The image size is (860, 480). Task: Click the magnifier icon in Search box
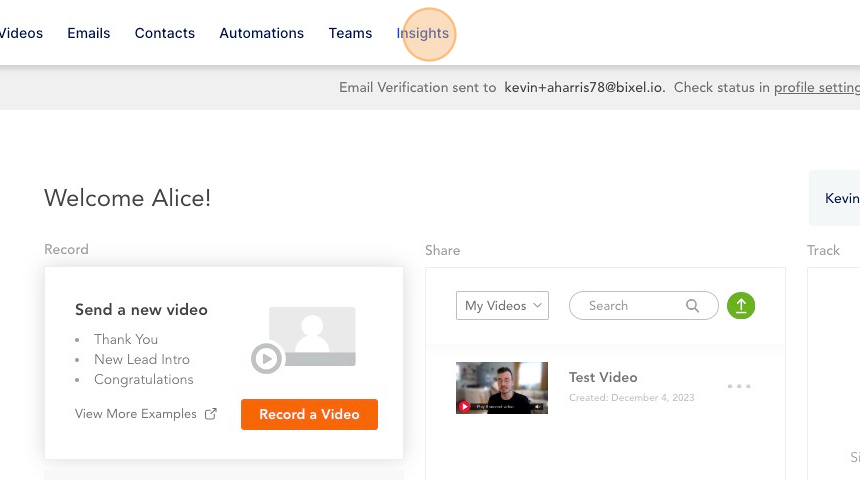click(x=692, y=306)
